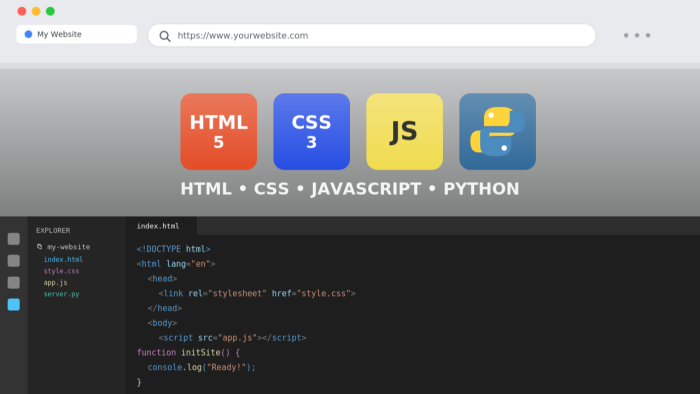Click the console.log("Ready!") code line
Viewport: 700px width, 394px height.
pos(202,367)
